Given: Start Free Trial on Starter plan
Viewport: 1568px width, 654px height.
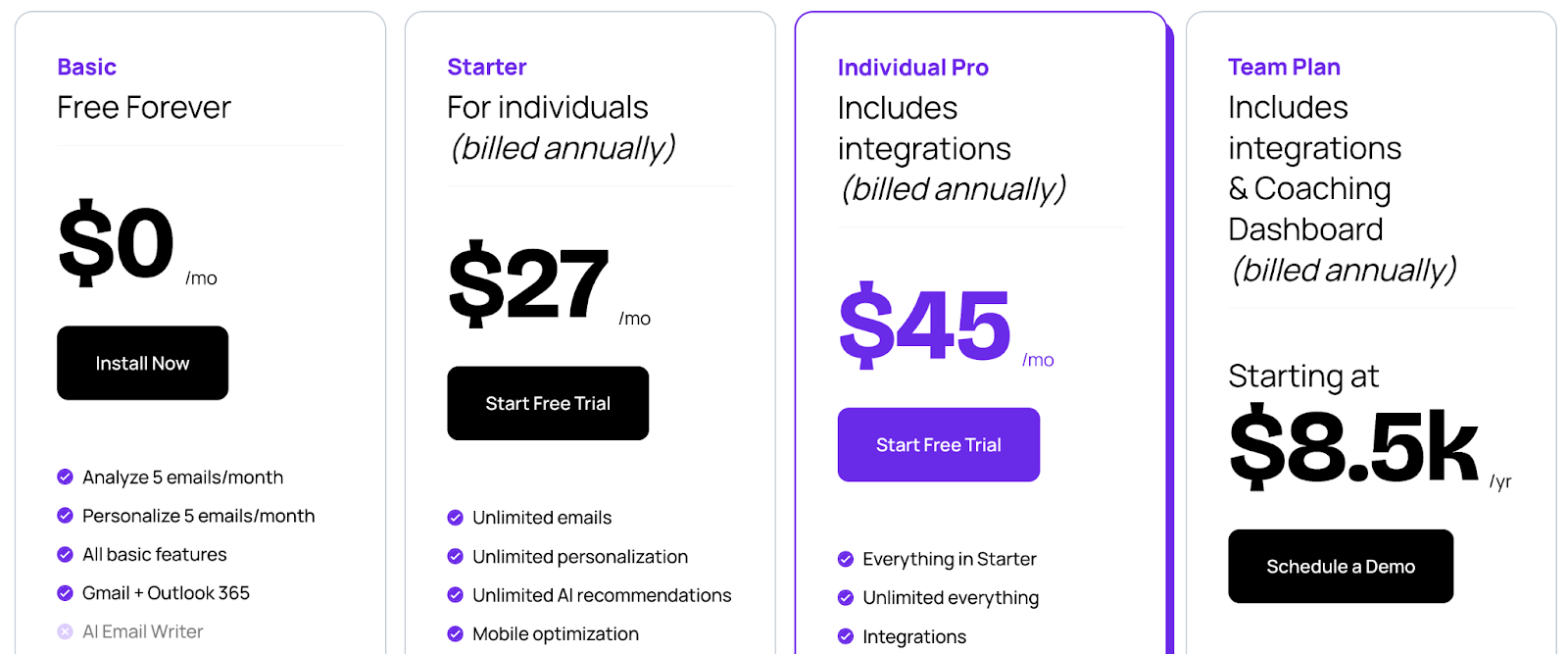Looking at the screenshot, I should (548, 403).
